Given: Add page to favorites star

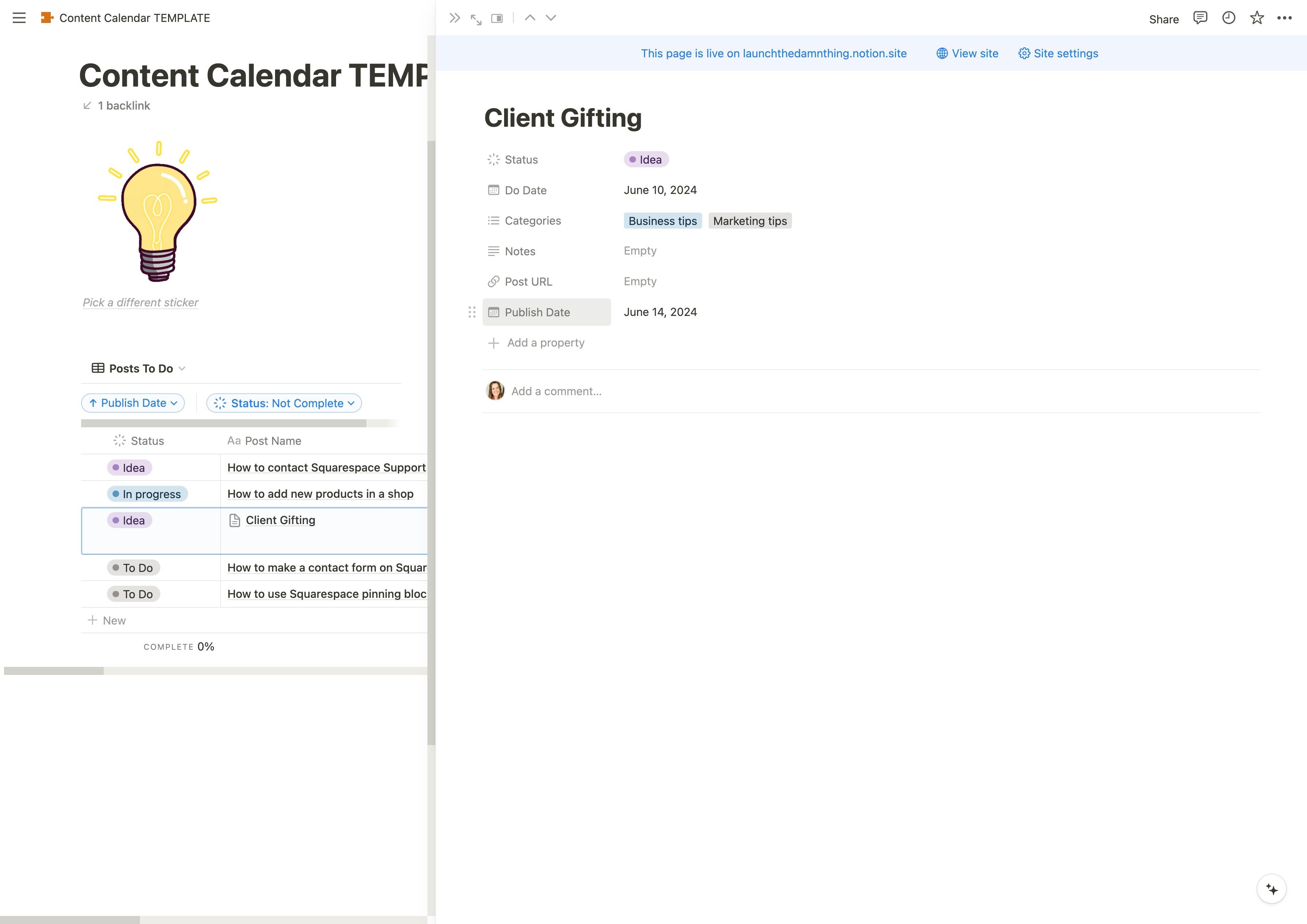Looking at the screenshot, I should [1257, 18].
